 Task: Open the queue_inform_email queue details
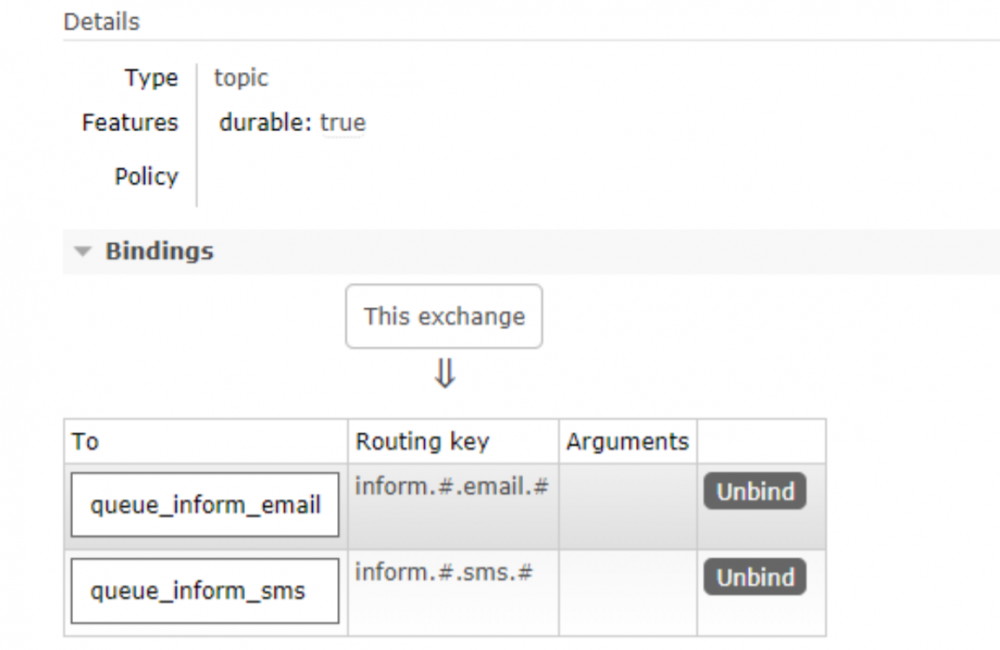pyautogui.click(x=204, y=504)
